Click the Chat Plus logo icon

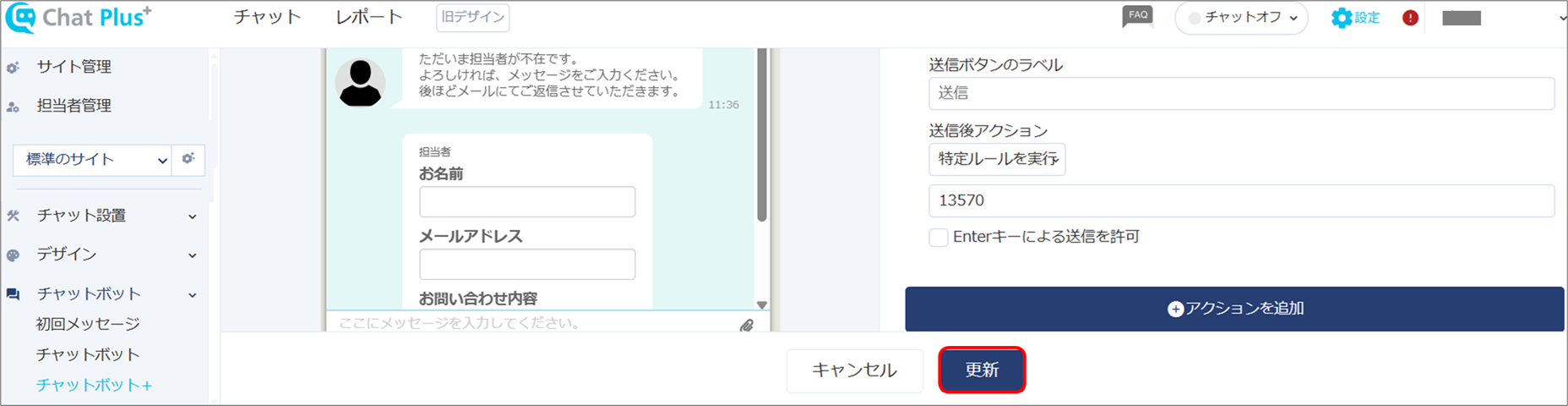[20, 17]
